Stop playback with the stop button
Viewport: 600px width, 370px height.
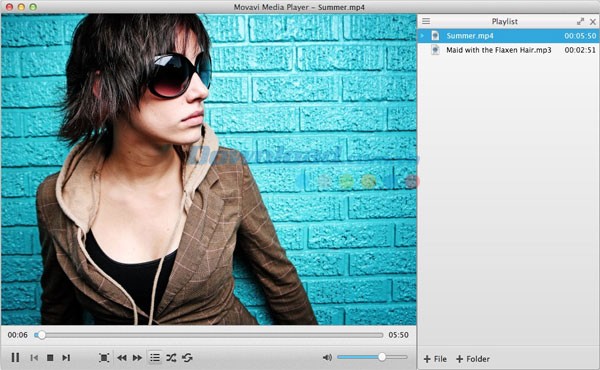[x=50, y=358]
